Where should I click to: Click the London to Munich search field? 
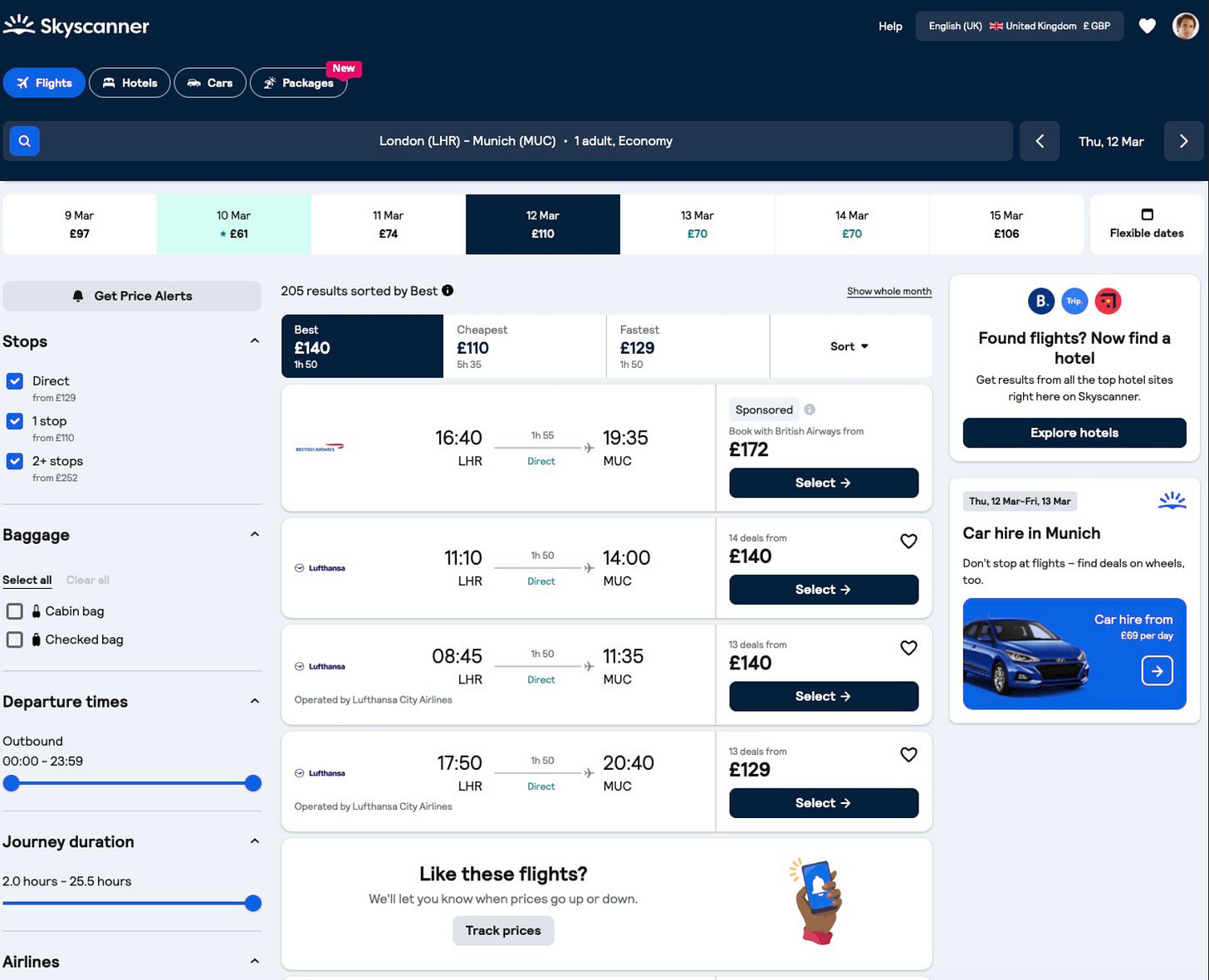[x=508, y=141]
